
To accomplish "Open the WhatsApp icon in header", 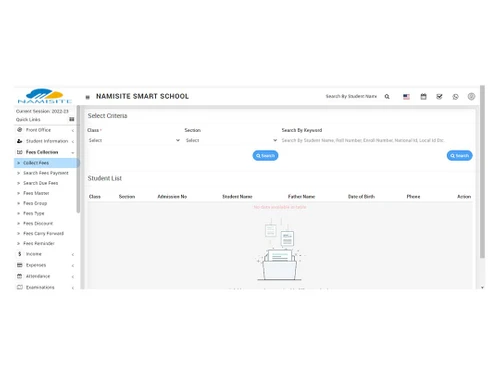I will tap(455, 97).
